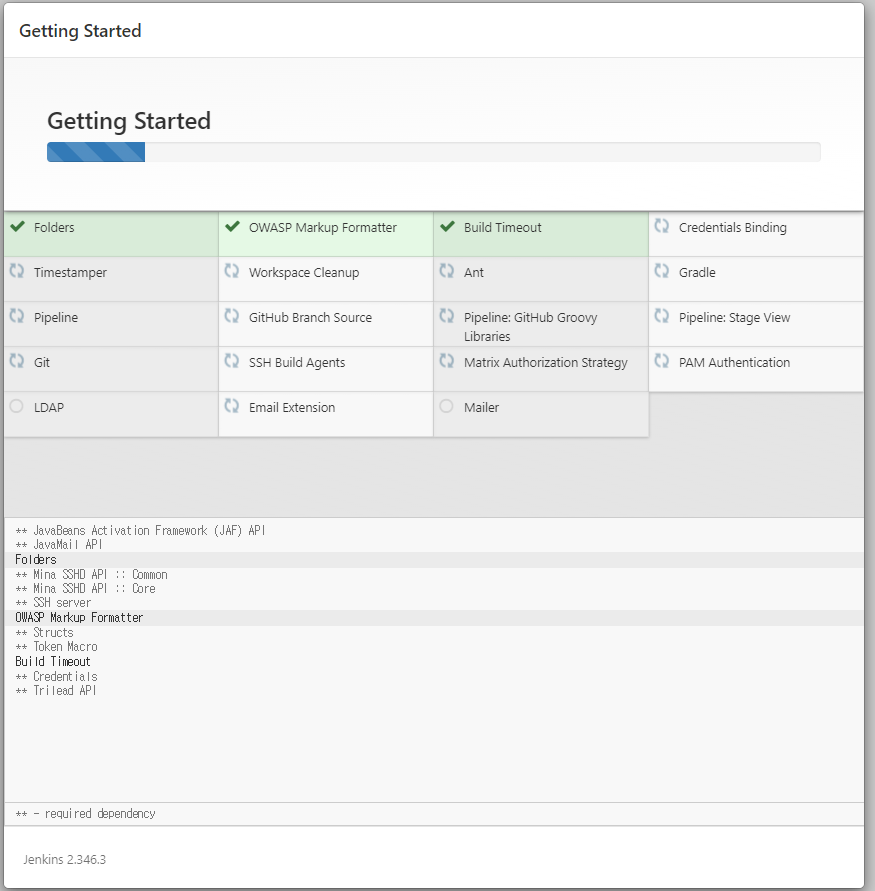The width and height of the screenshot is (875, 891).
Task: Select the LDAP plugin label
Action: pyautogui.click(x=49, y=407)
